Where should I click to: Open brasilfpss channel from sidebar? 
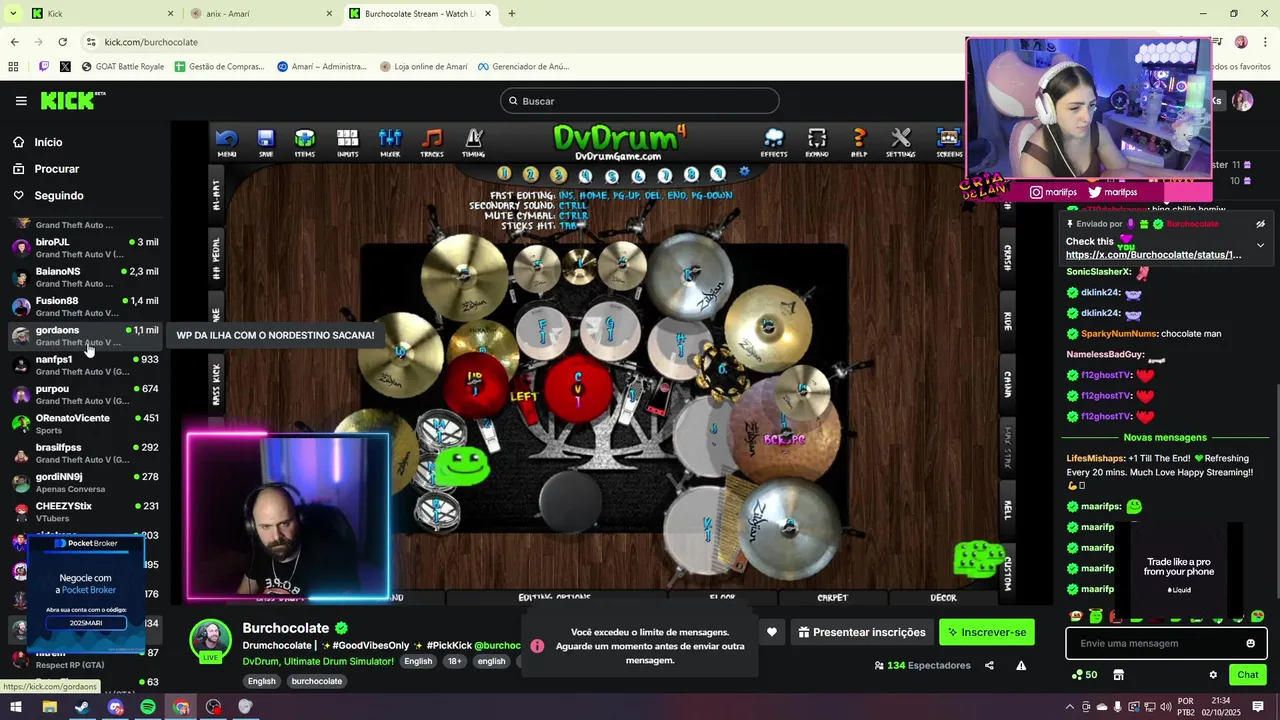85,453
